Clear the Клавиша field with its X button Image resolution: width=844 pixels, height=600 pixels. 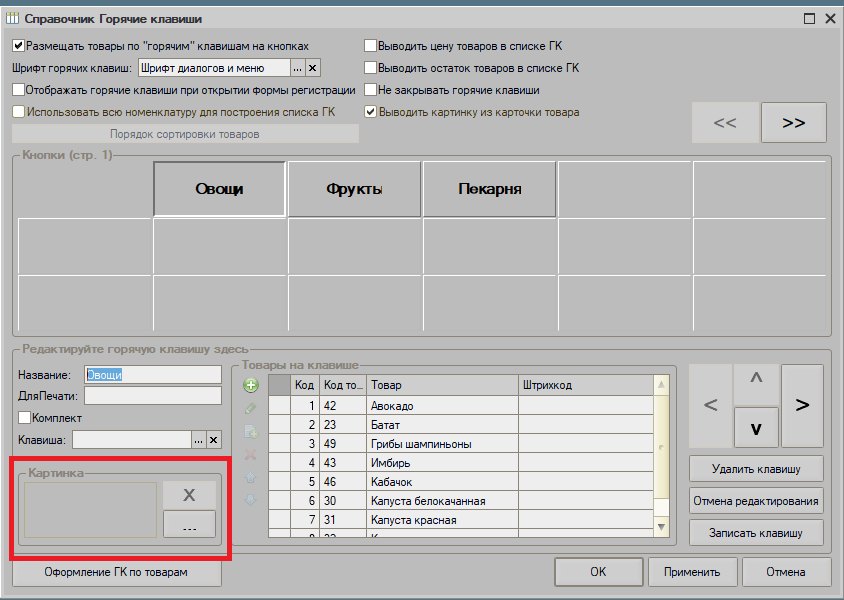(x=214, y=440)
